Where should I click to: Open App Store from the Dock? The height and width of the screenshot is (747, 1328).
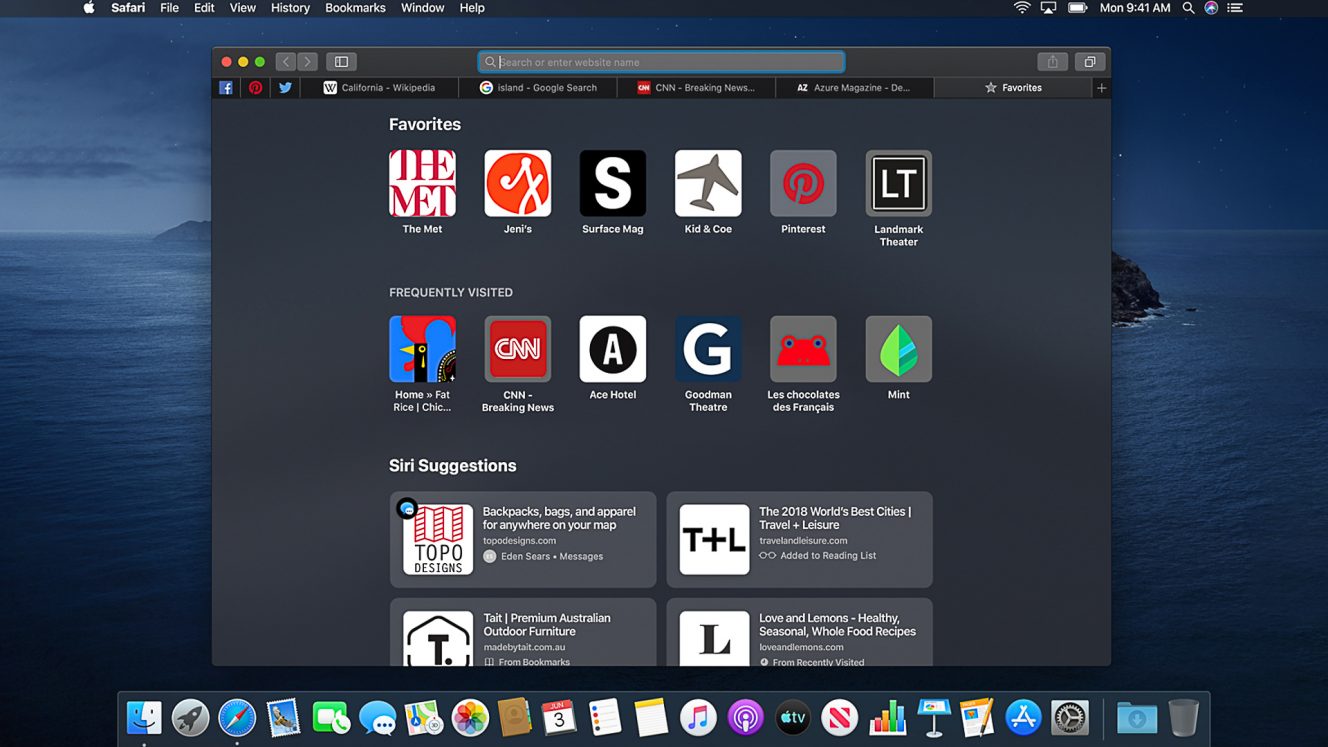[1023, 717]
